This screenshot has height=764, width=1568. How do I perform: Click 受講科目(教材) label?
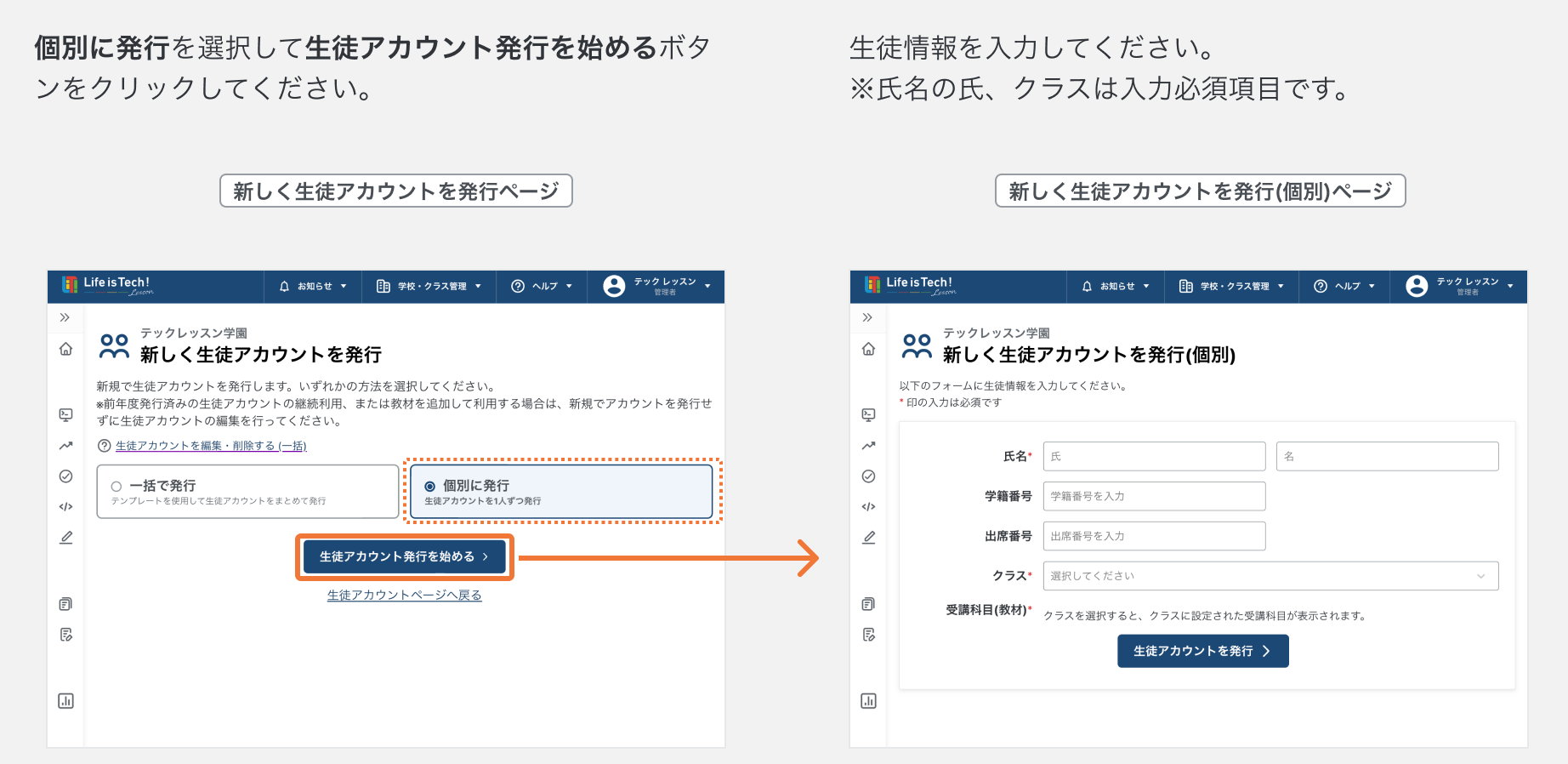(988, 610)
